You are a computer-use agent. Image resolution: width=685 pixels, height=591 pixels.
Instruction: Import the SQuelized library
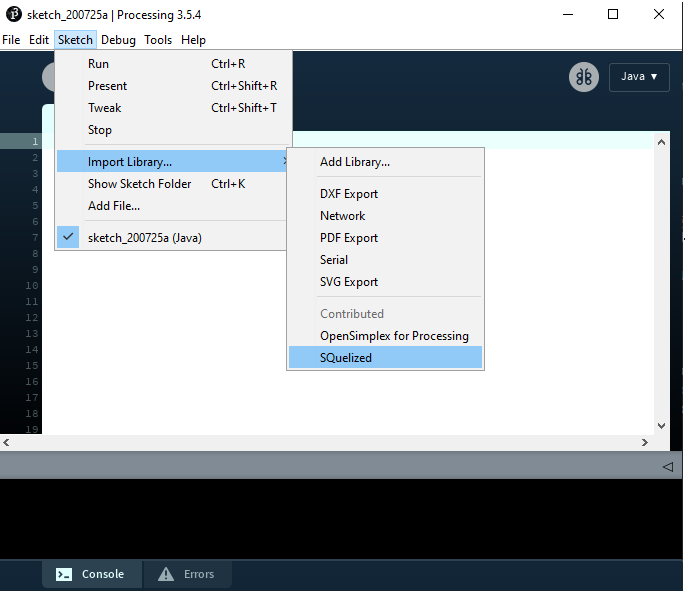(x=385, y=358)
